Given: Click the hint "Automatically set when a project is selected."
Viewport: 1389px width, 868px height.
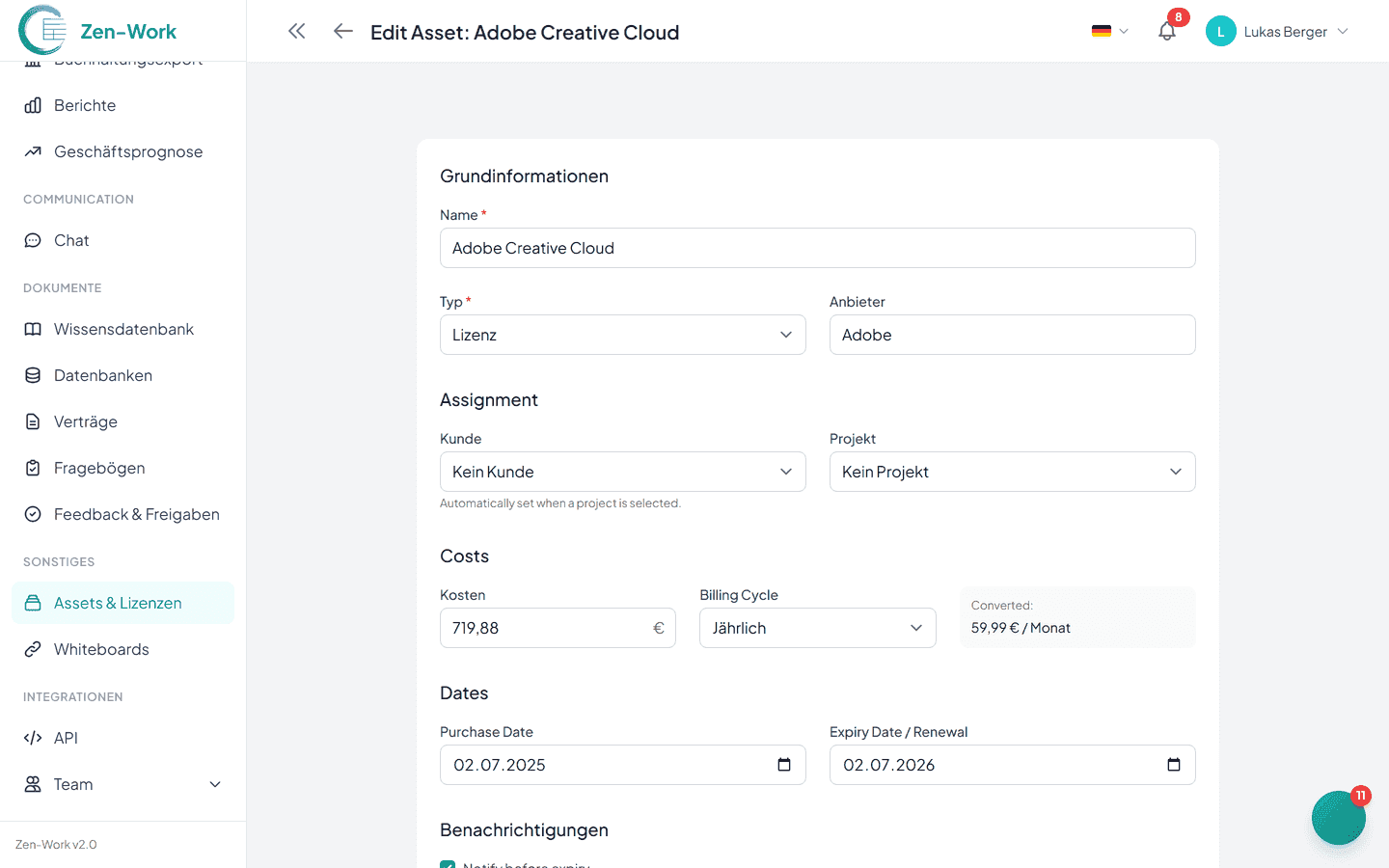Looking at the screenshot, I should pyautogui.click(x=560, y=503).
